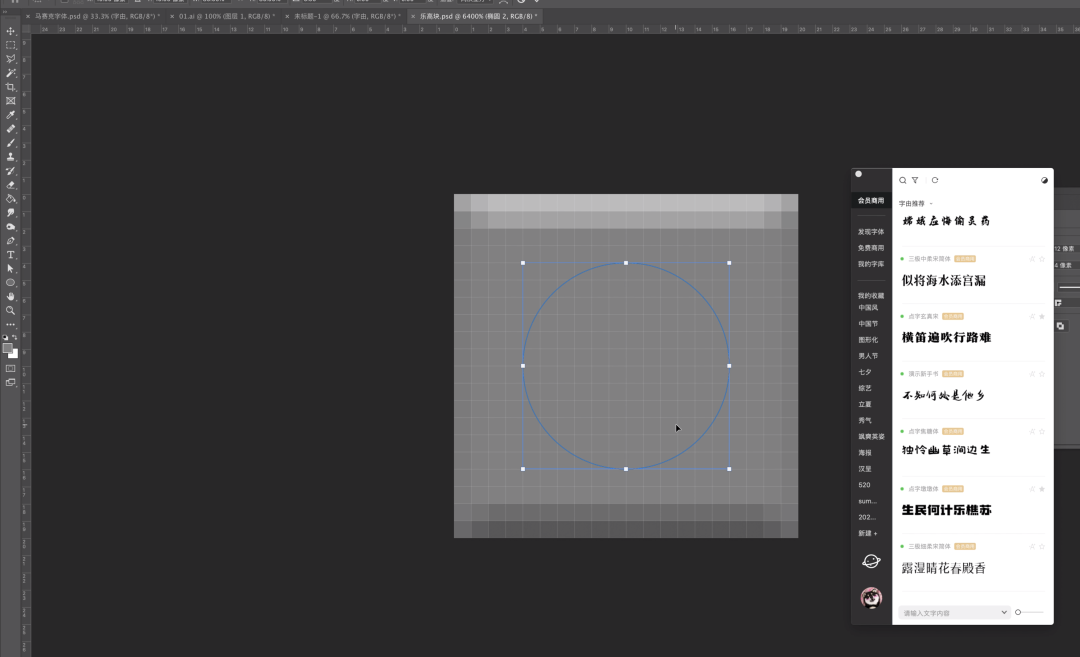1080x657 pixels.
Task: Expand the 字由推荐 sort dropdown
Action: [x=931, y=204]
